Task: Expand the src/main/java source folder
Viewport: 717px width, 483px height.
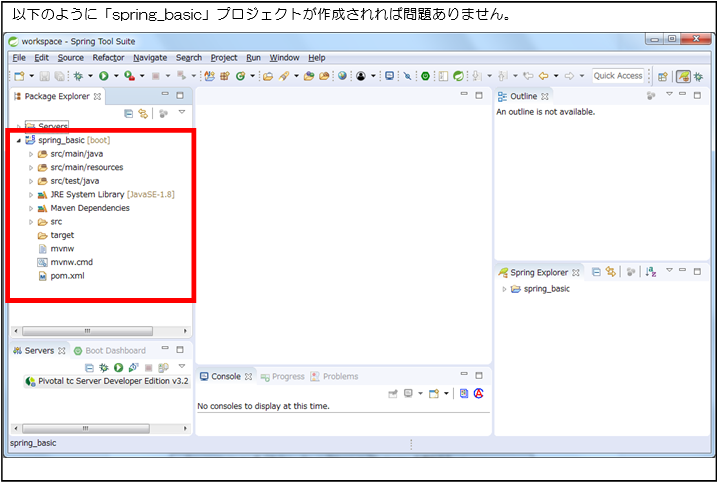Action: (31, 155)
